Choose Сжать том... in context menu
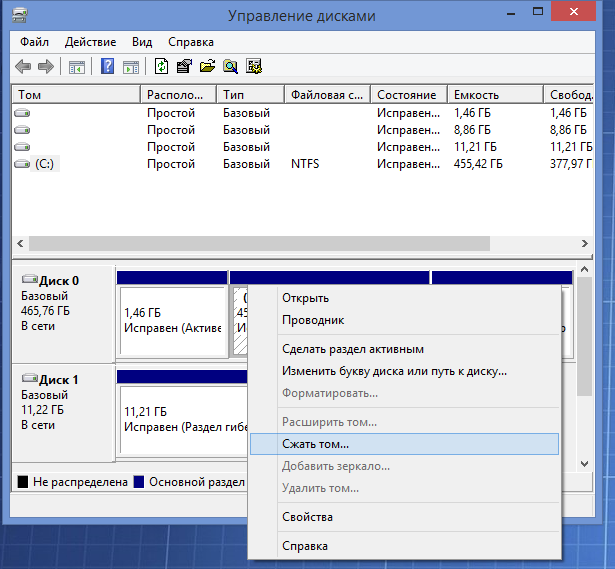 (404, 444)
